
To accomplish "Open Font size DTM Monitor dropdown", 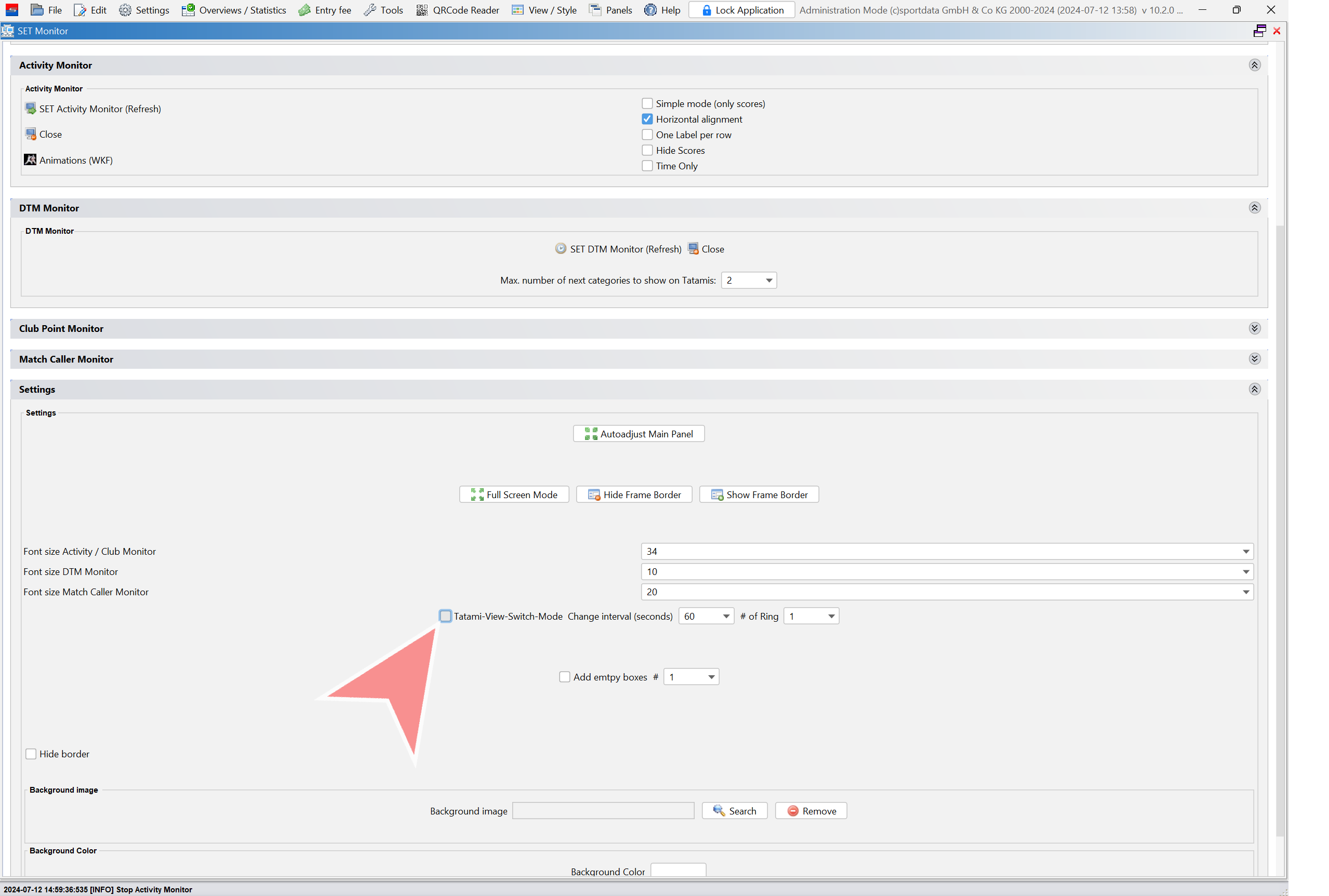I will point(947,571).
